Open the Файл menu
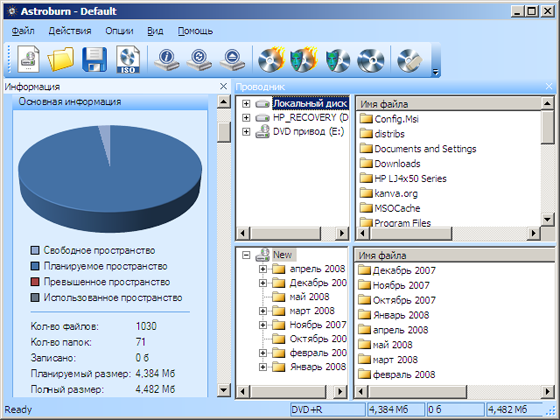The image size is (560, 420). 23,31
